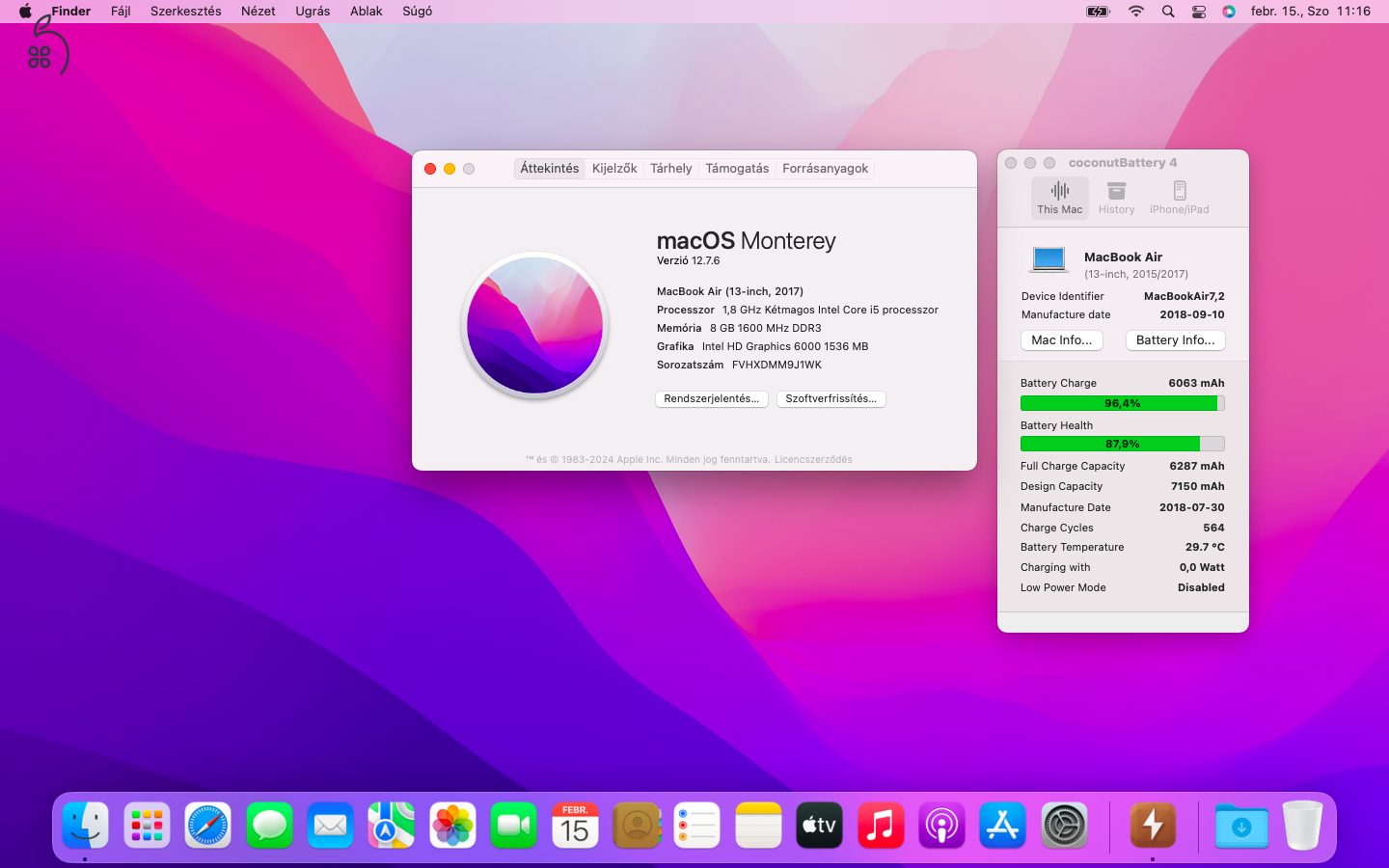This screenshot has width=1389, height=868.
Task: Open Finder menu in menu bar
Action: pyautogui.click(x=70, y=12)
